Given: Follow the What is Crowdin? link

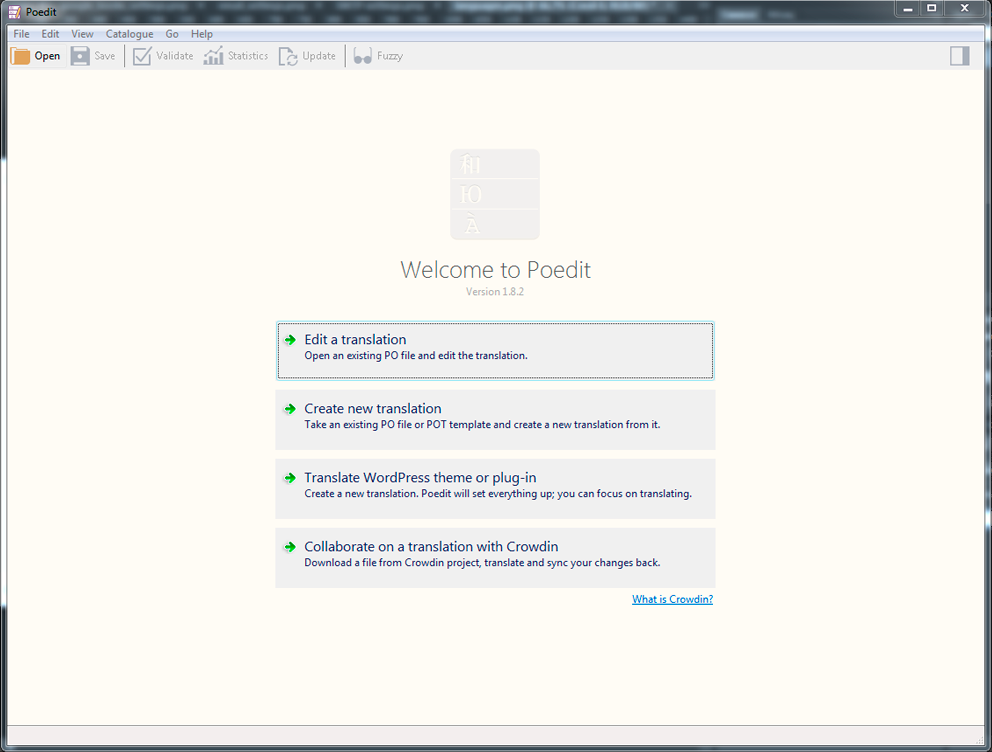Looking at the screenshot, I should click(672, 600).
